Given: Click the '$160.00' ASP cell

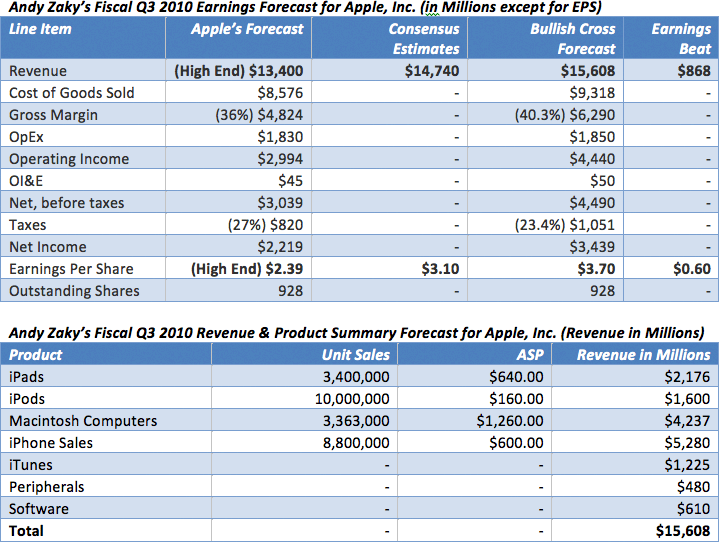Looking at the screenshot, I should tap(516, 399).
